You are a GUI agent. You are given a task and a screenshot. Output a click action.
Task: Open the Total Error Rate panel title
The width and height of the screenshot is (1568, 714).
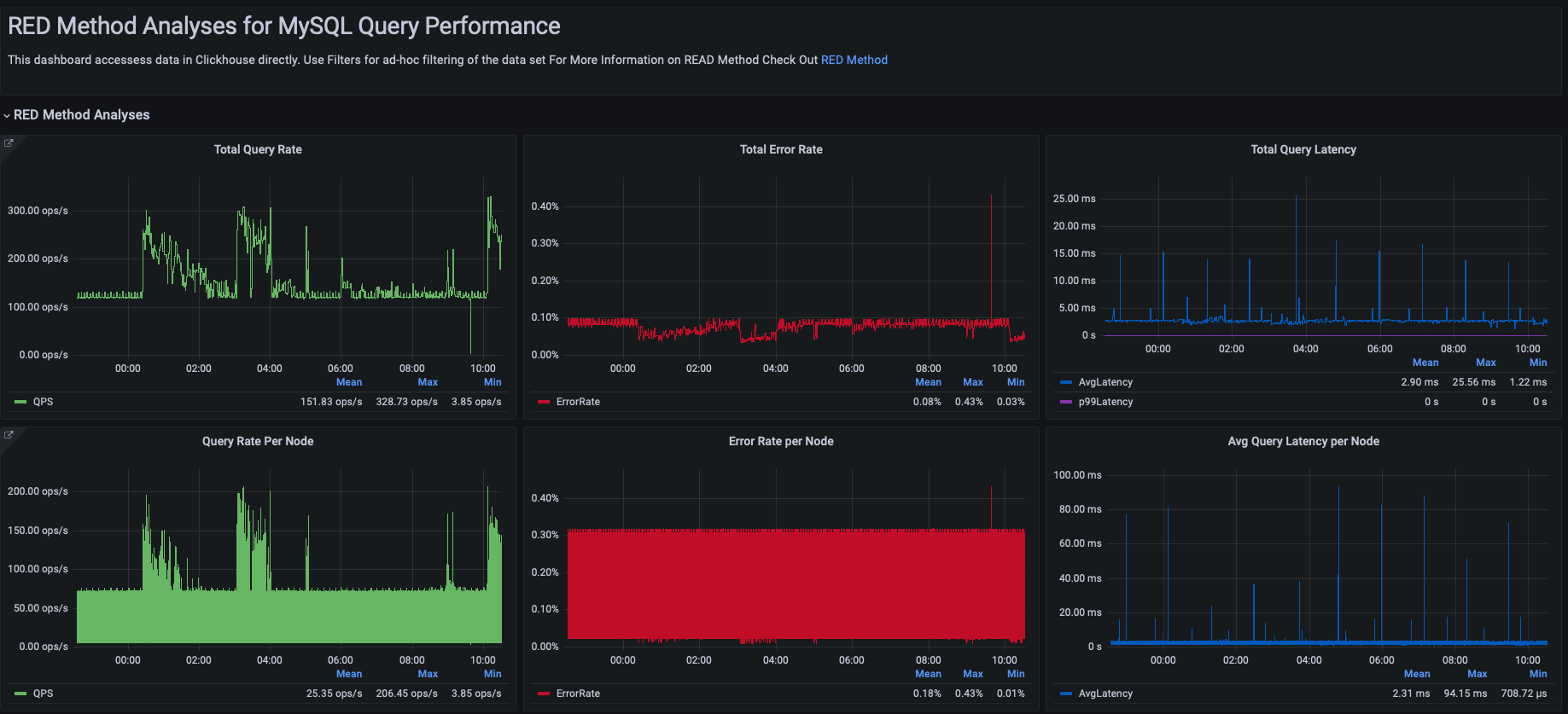point(781,149)
